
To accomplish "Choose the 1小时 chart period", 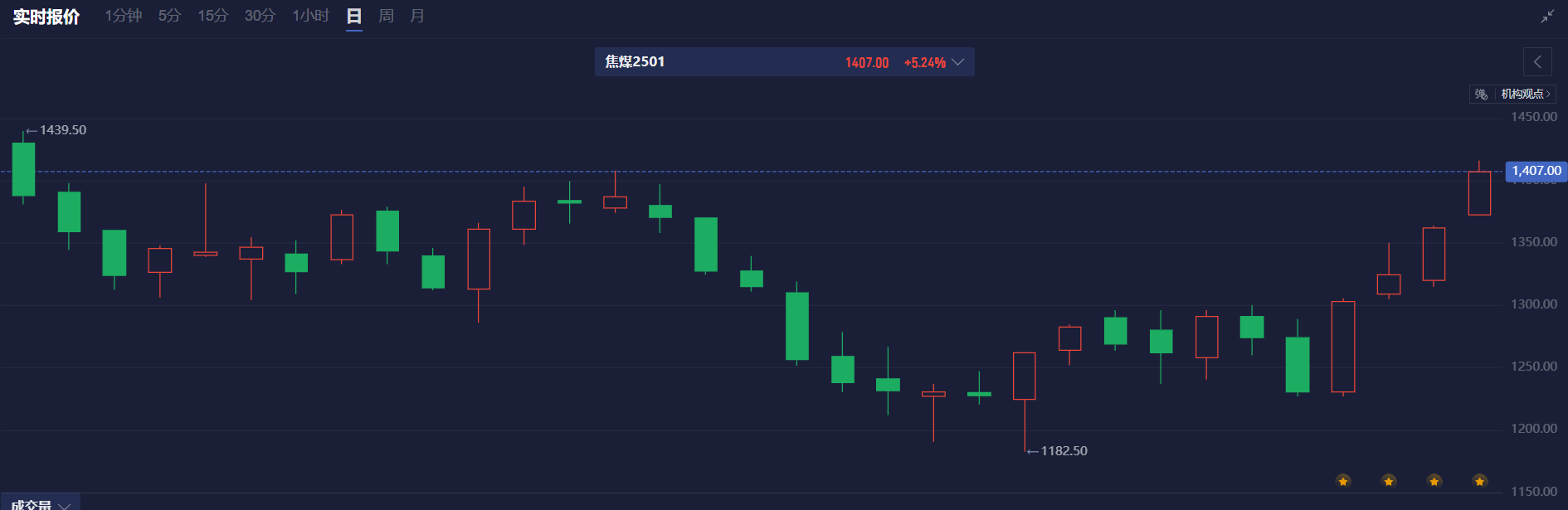I will pos(310,16).
